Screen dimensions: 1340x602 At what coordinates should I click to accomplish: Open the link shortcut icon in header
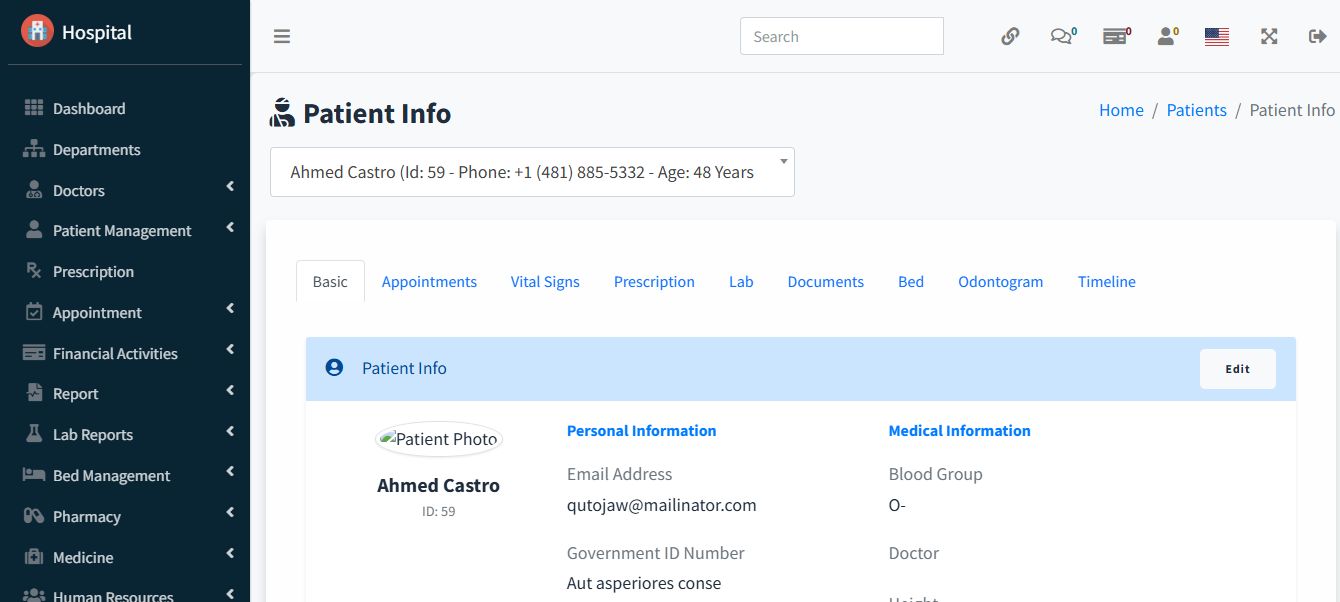click(1010, 37)
